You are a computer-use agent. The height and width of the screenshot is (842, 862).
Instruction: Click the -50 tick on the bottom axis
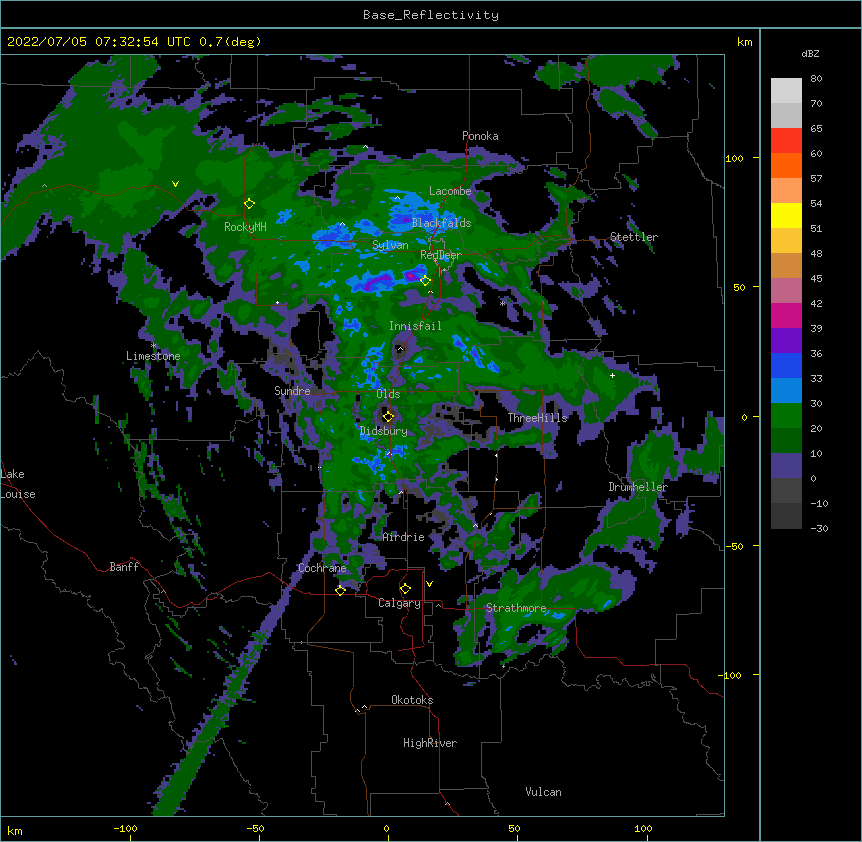tap(255, 828)
